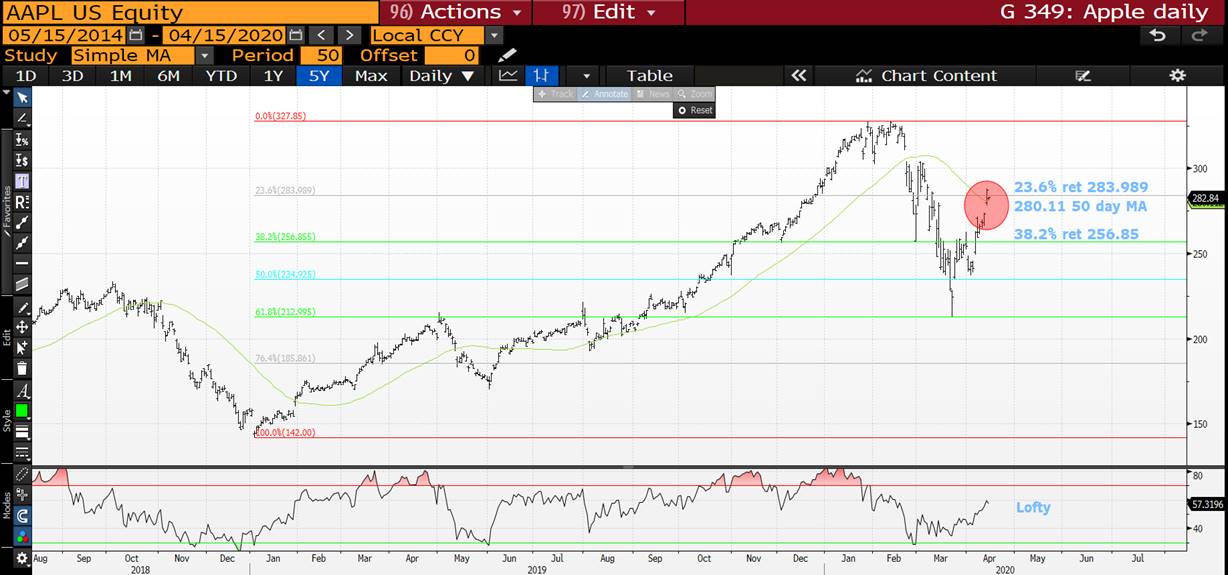This screenshot has height=575, width=1228.
Task: Click the AAPL US Equity security field
Action: coord(190,13)
